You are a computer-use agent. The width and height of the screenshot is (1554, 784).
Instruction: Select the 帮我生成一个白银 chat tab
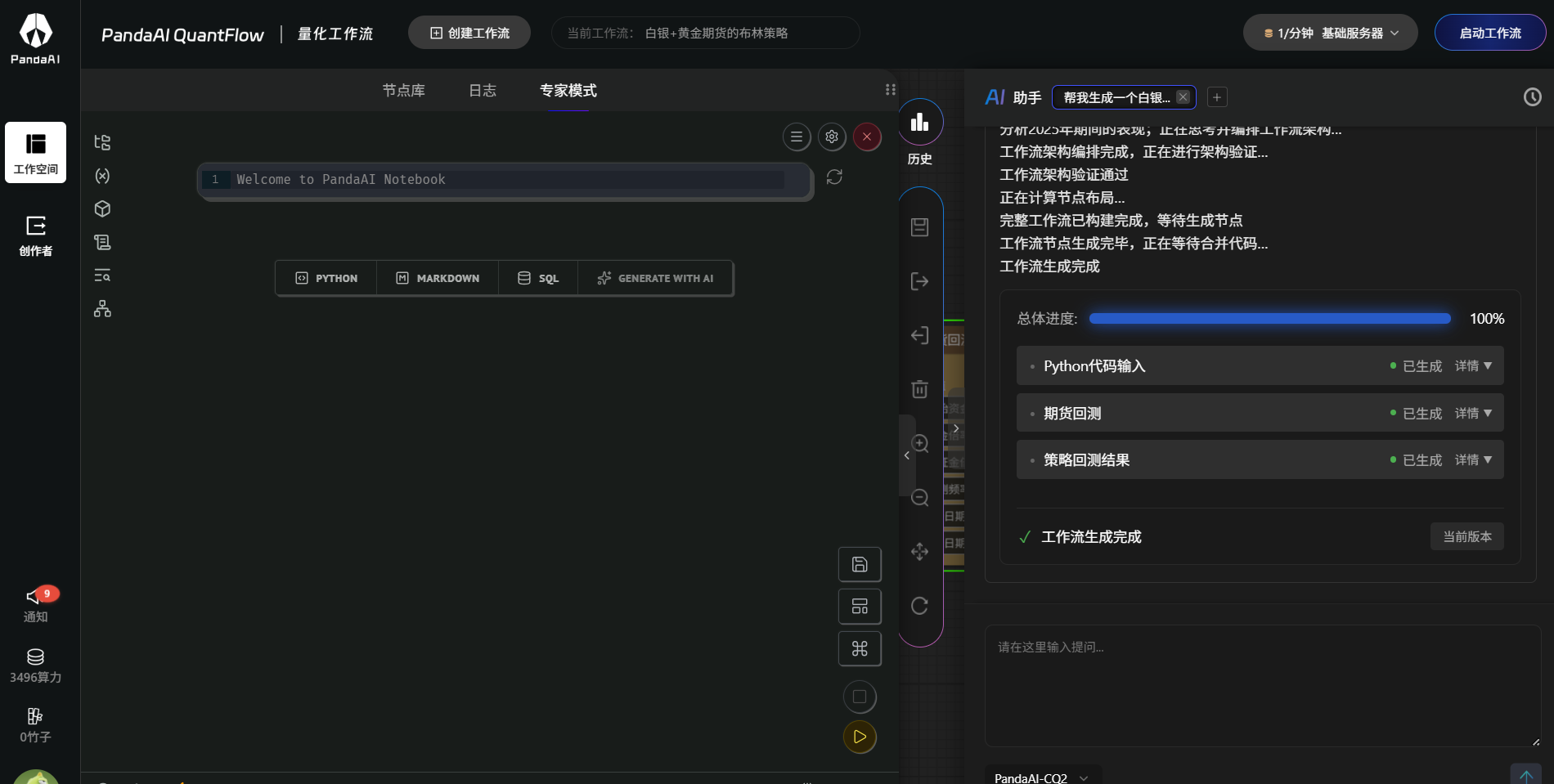[x=1116, y=97]
